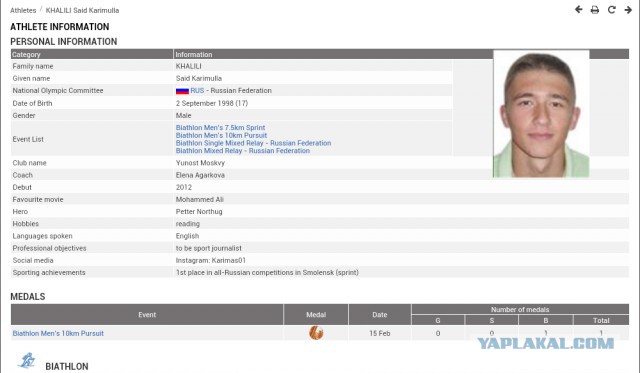Click the National Olympic Committee label
This screenshot has width=640, height=373.
58,91
